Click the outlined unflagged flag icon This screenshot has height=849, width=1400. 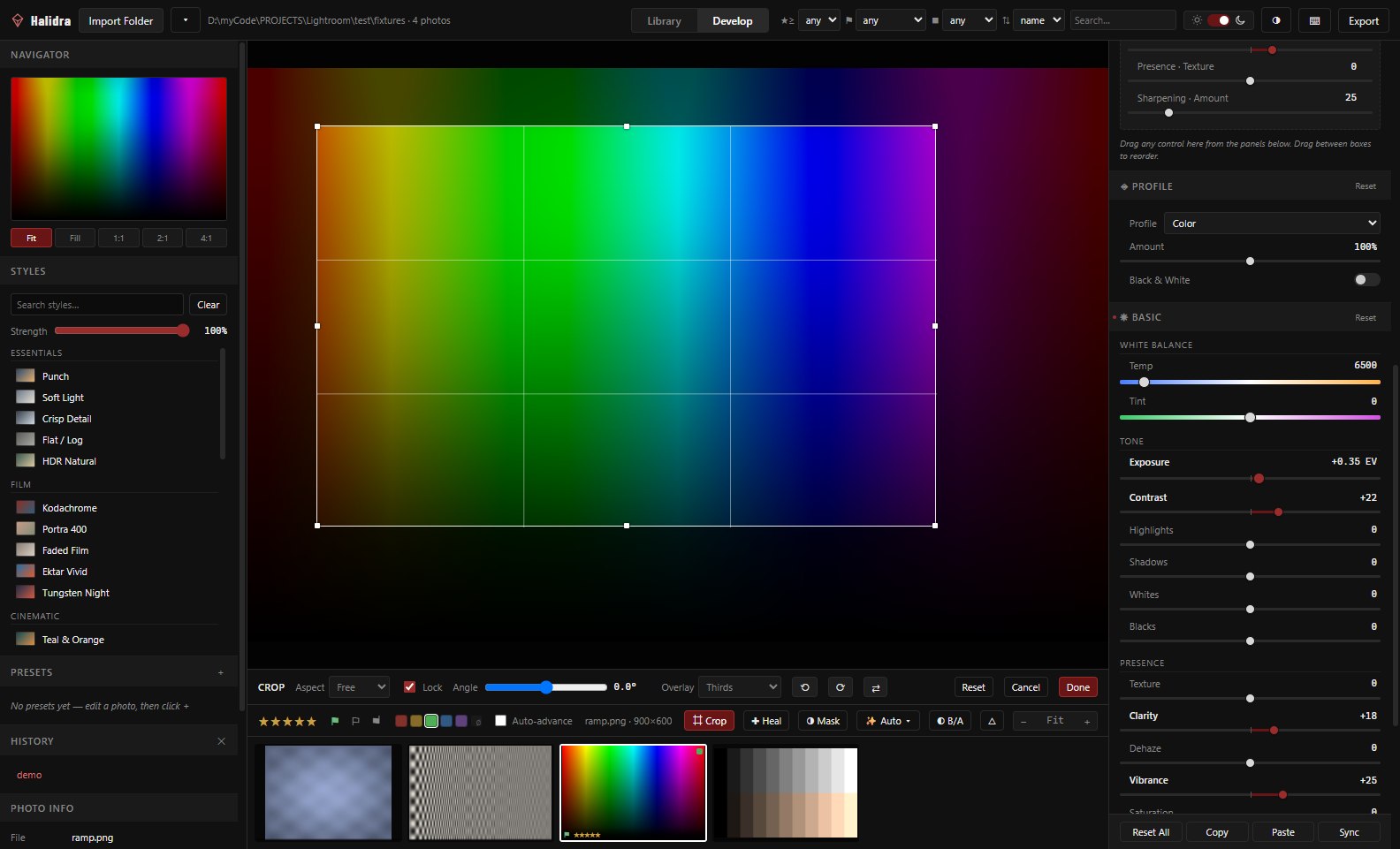coord(355,721)
